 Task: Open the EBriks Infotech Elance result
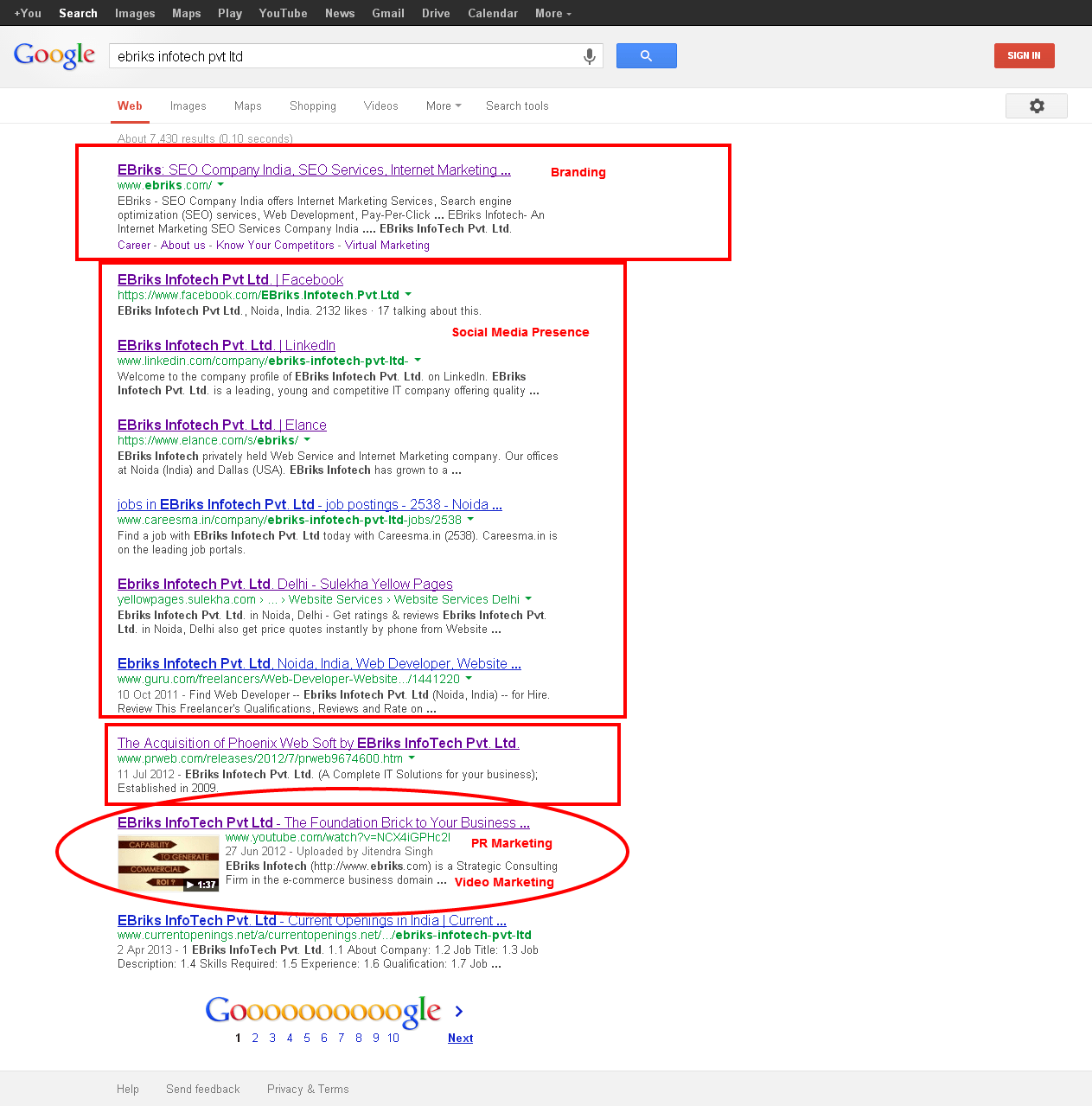pos(222,425)
